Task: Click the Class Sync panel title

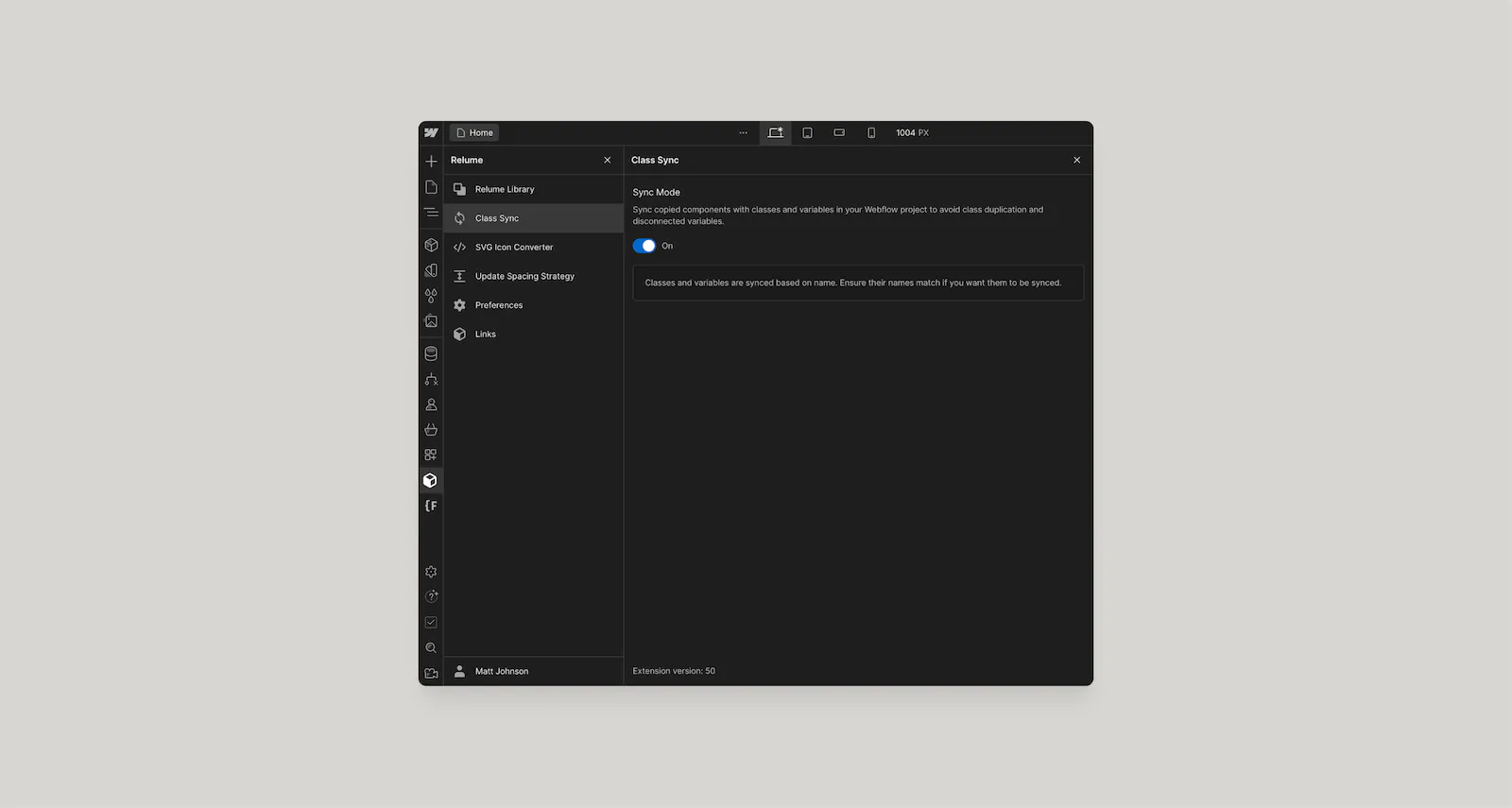Action: 655,161
